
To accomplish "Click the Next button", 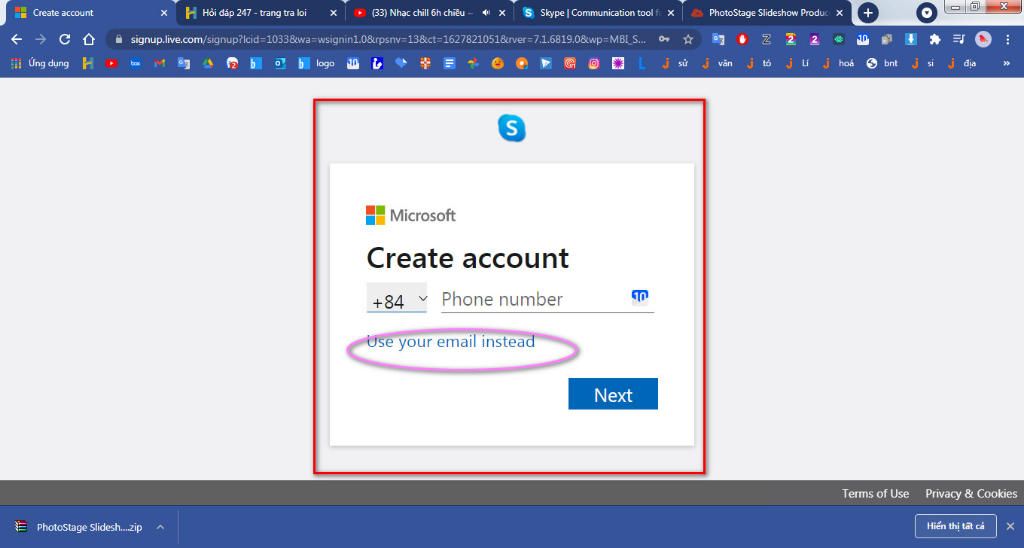I will [613, 394].
